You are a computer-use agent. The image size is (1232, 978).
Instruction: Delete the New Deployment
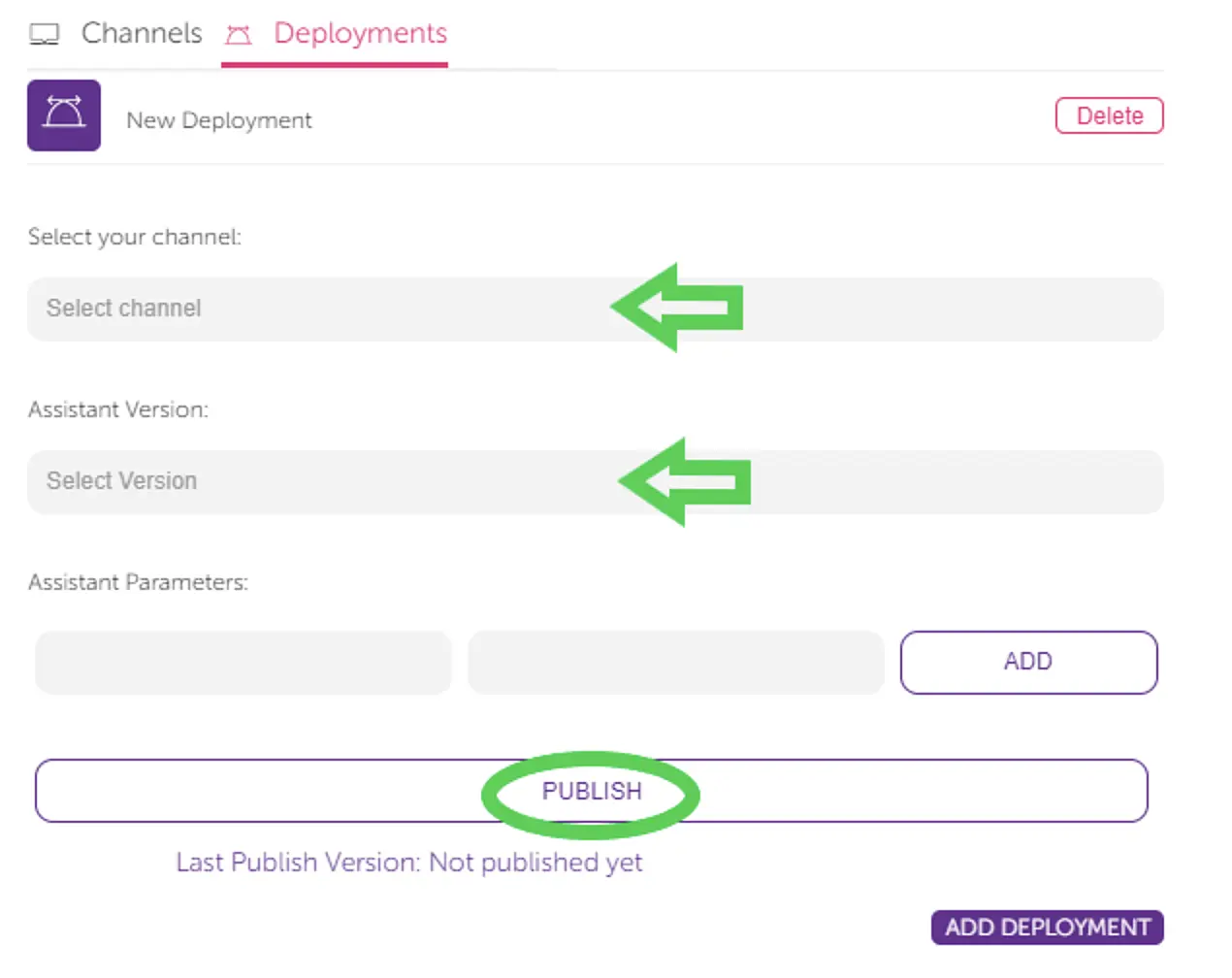coord(1109,116)
